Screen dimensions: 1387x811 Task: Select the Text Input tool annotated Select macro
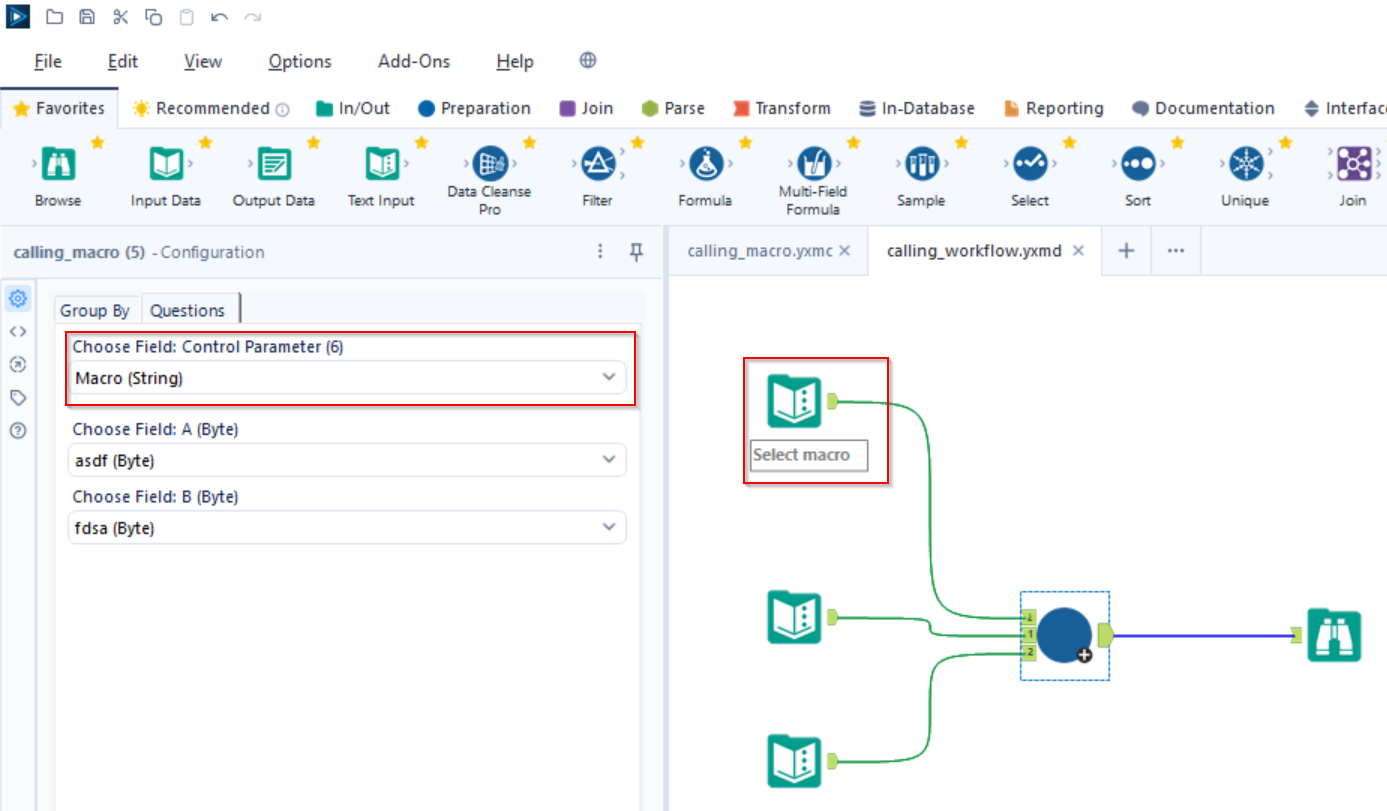pos(794,401)
